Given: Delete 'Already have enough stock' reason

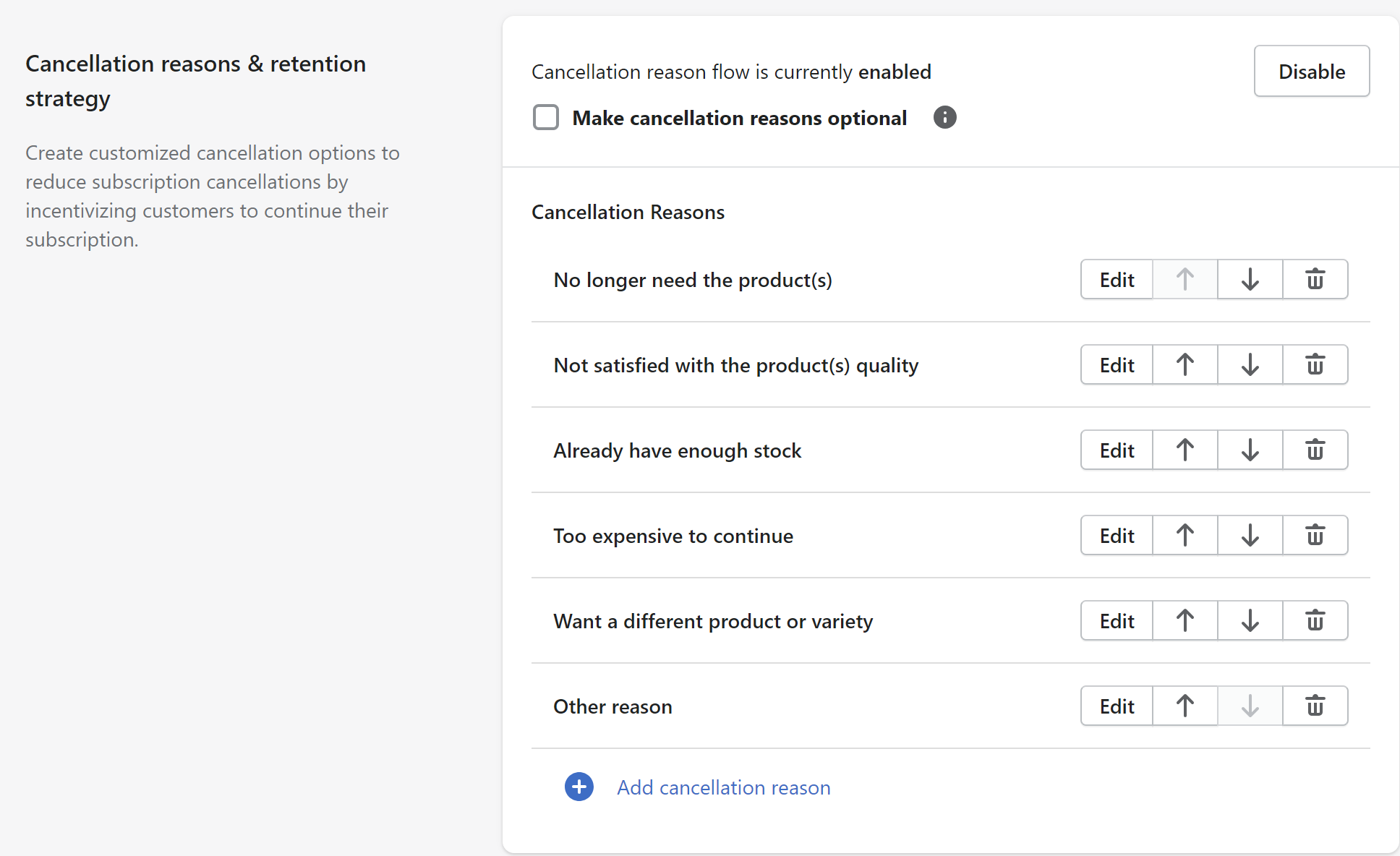Looking at the screenshot, I should (x=1315, y=450).
